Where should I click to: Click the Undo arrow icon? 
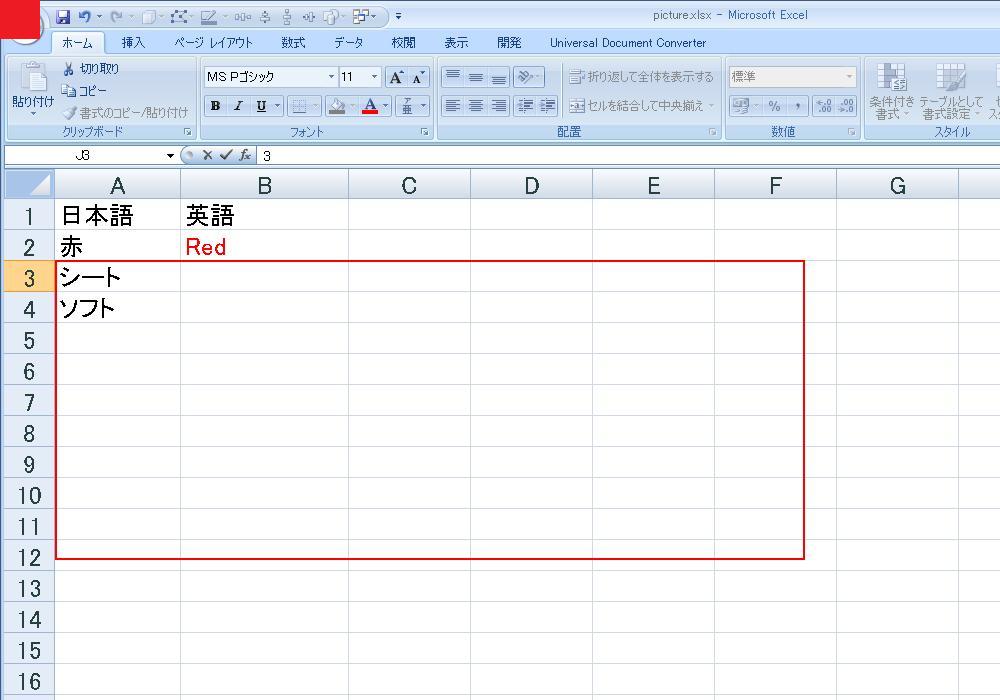point(84,17)
